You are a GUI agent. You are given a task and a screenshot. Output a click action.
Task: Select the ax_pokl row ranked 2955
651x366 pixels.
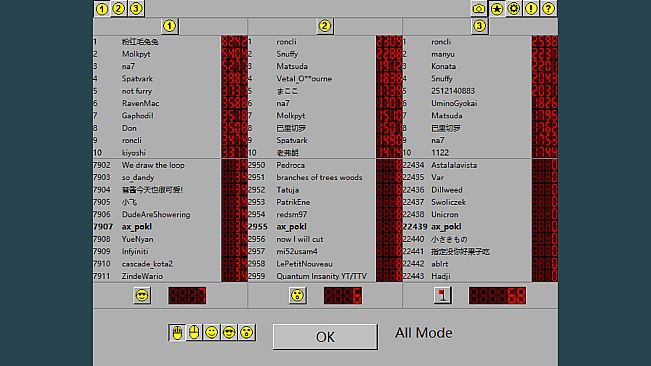(x=325, y=227)
